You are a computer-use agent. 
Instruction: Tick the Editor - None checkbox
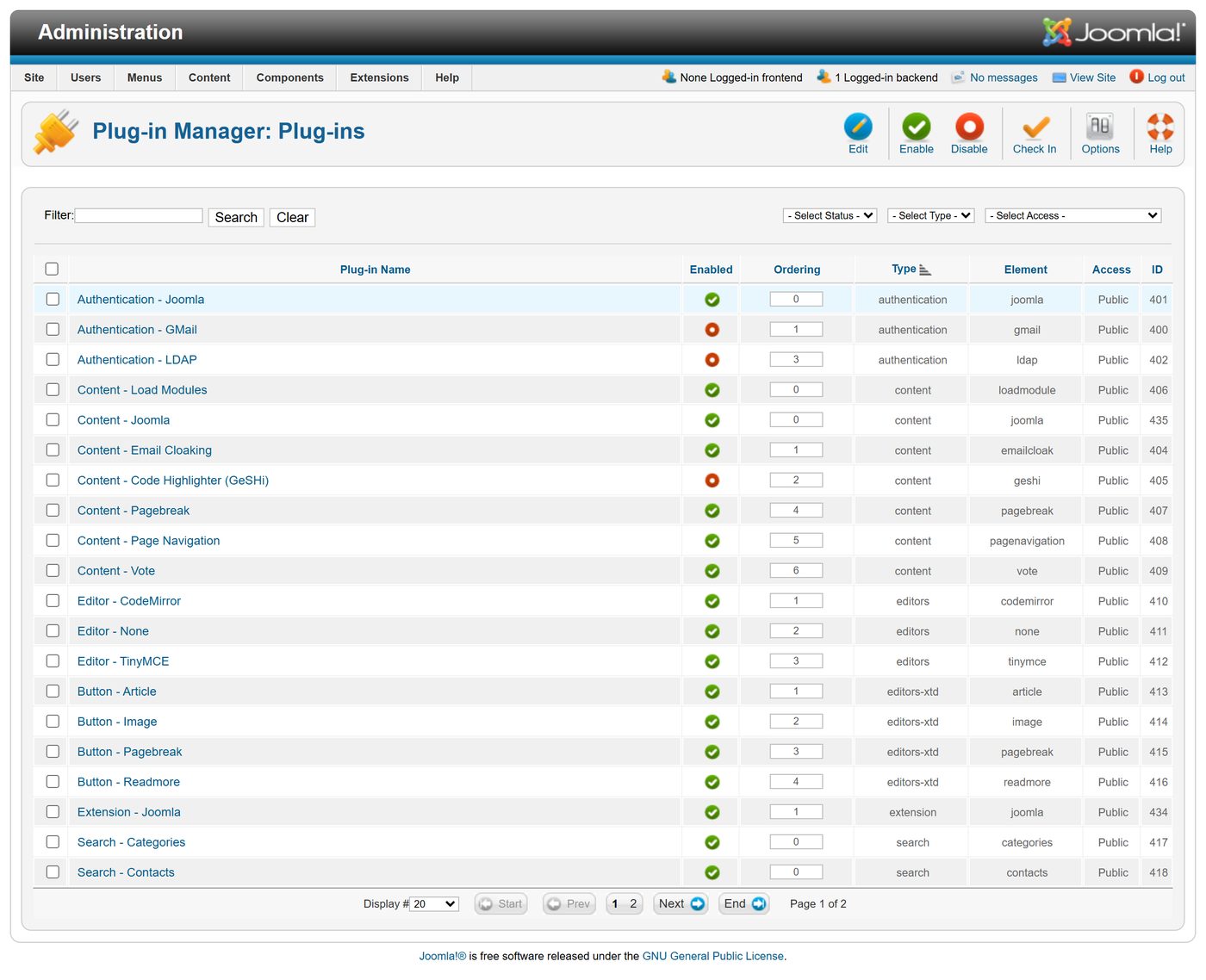point(53,630)
